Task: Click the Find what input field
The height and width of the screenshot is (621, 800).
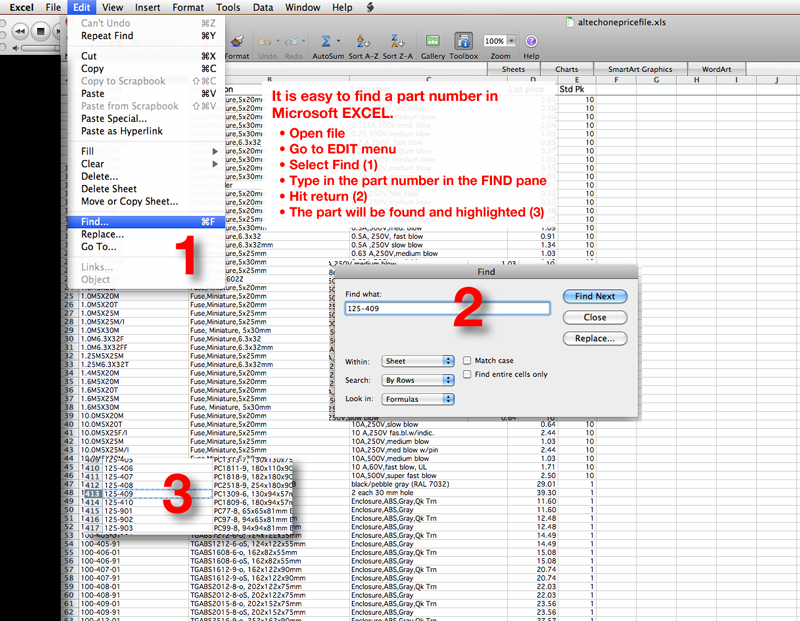Action: pos(447,308)
